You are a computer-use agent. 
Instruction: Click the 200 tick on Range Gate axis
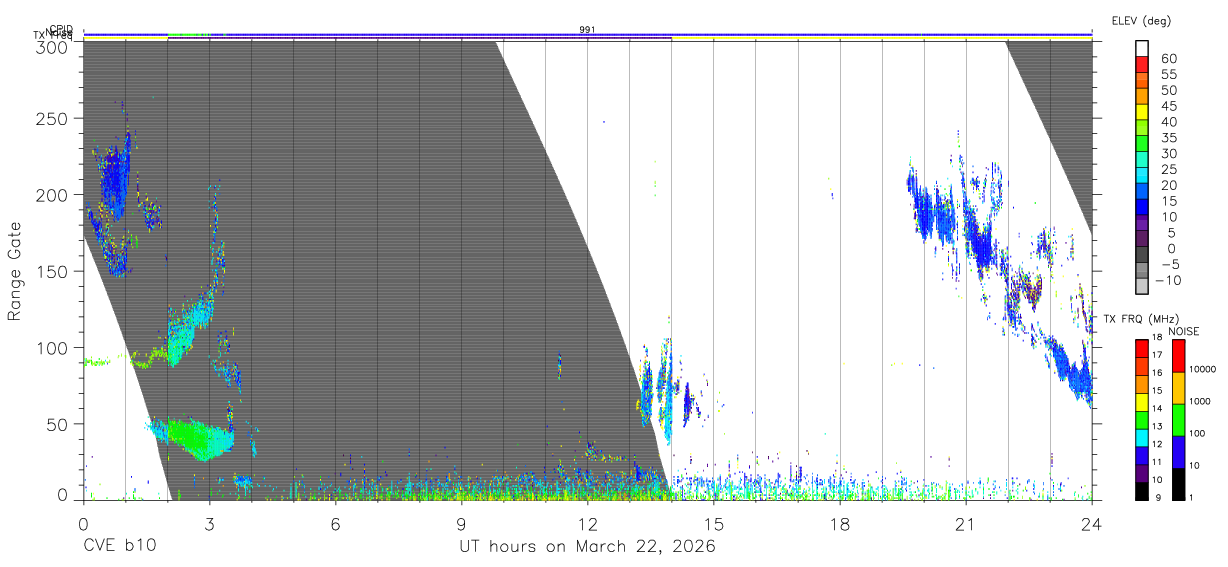[x=53, y=194]
